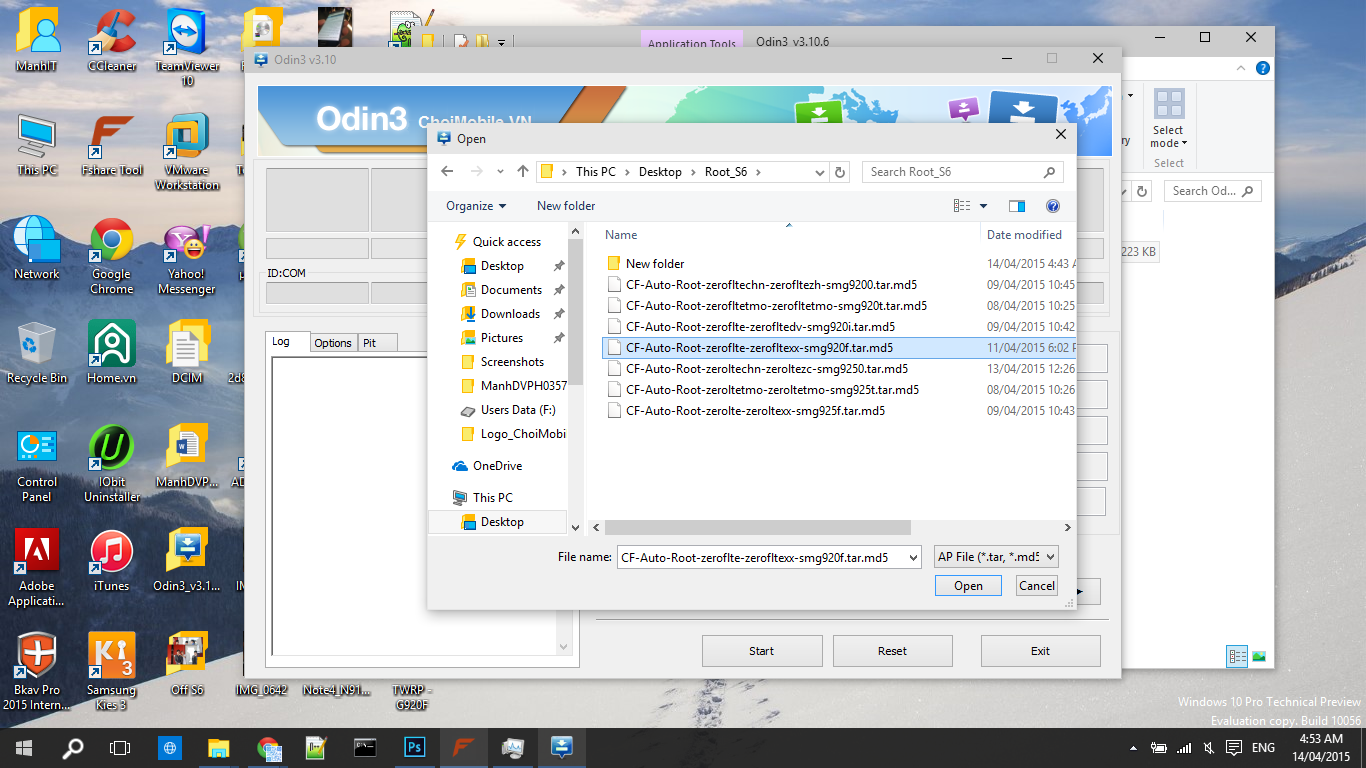Click the Reset button in Odin3
Image resolution: width=1366 pixels, height=768 pixels.
pyautogui.click(x=892, y=651)
